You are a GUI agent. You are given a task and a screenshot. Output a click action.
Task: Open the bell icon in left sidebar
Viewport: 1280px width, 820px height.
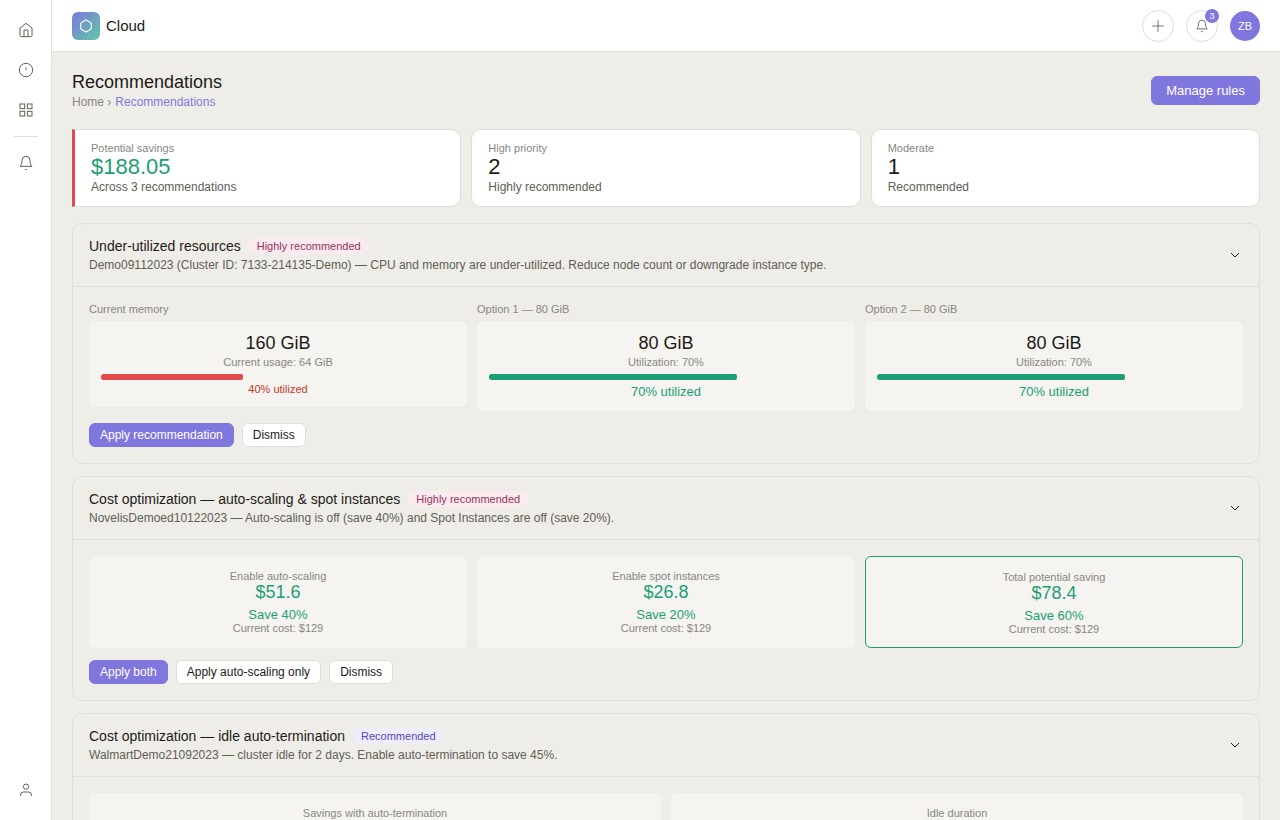(x=26, y=163)
